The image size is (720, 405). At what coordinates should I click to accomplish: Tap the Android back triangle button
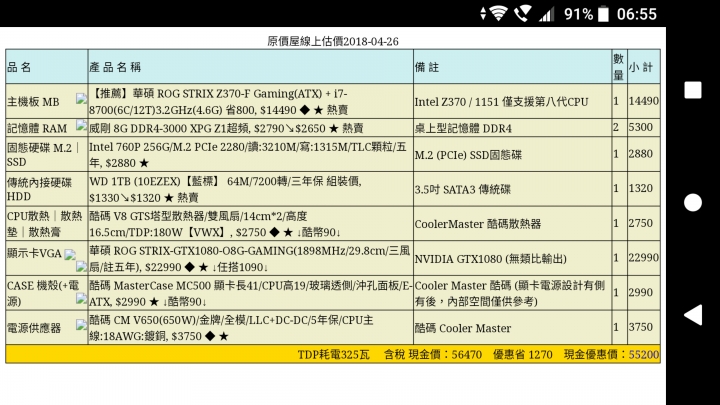(x=693, y=315)
